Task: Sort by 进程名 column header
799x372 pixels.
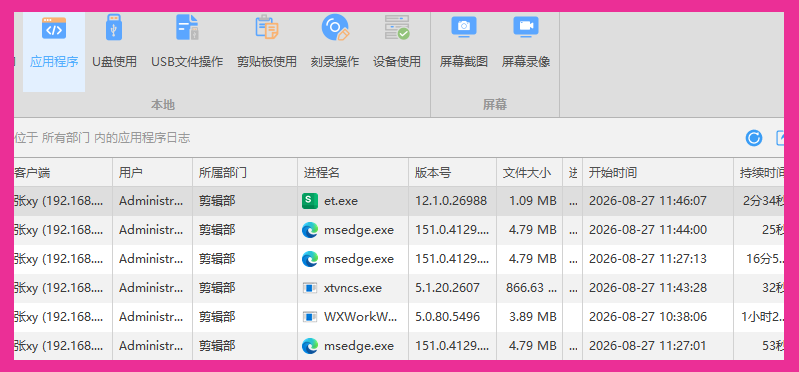Action: (353, 172)
